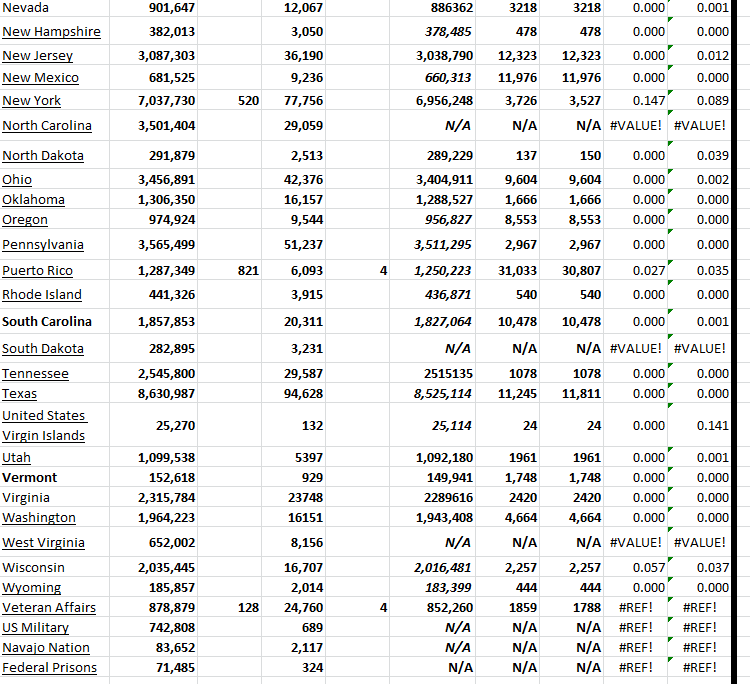The width and height of the screenshot is (750, 684).
Task: Select the 0.141 cell in Virgin Islands row
Action: point(712,426)
